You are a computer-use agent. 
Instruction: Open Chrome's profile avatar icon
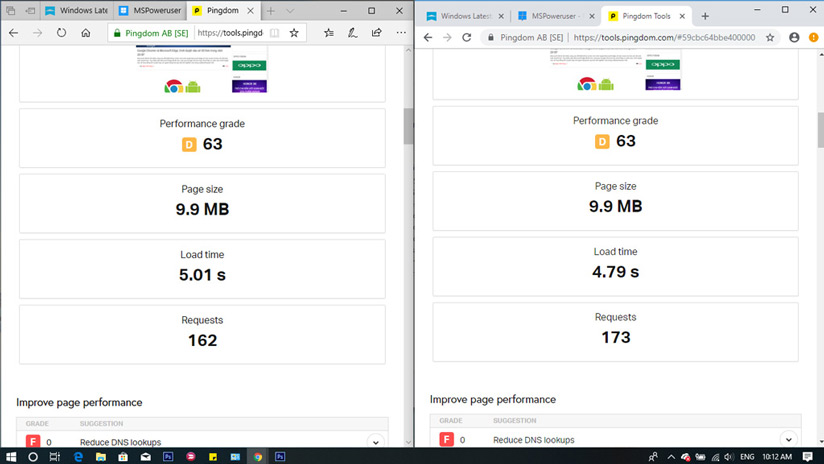[794, 37]
